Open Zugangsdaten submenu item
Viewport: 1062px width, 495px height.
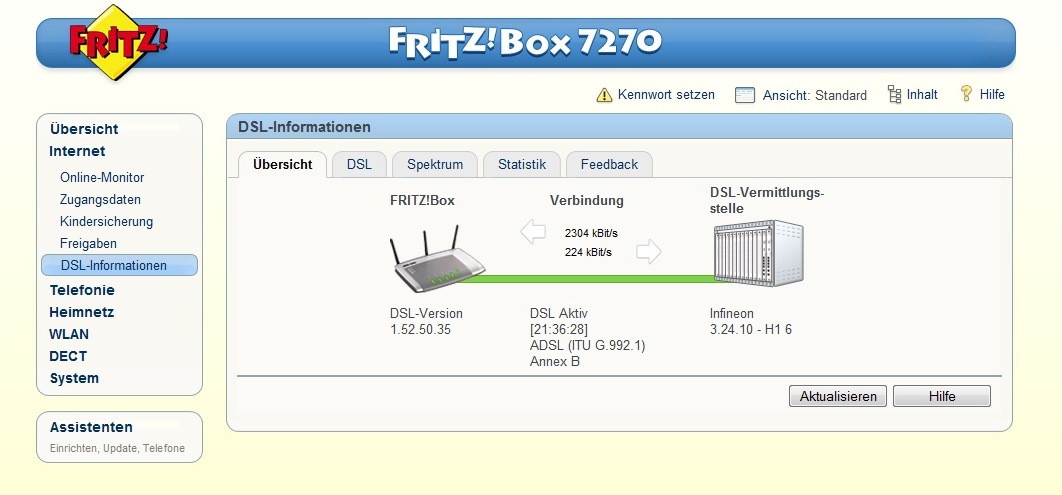point(100,200)
